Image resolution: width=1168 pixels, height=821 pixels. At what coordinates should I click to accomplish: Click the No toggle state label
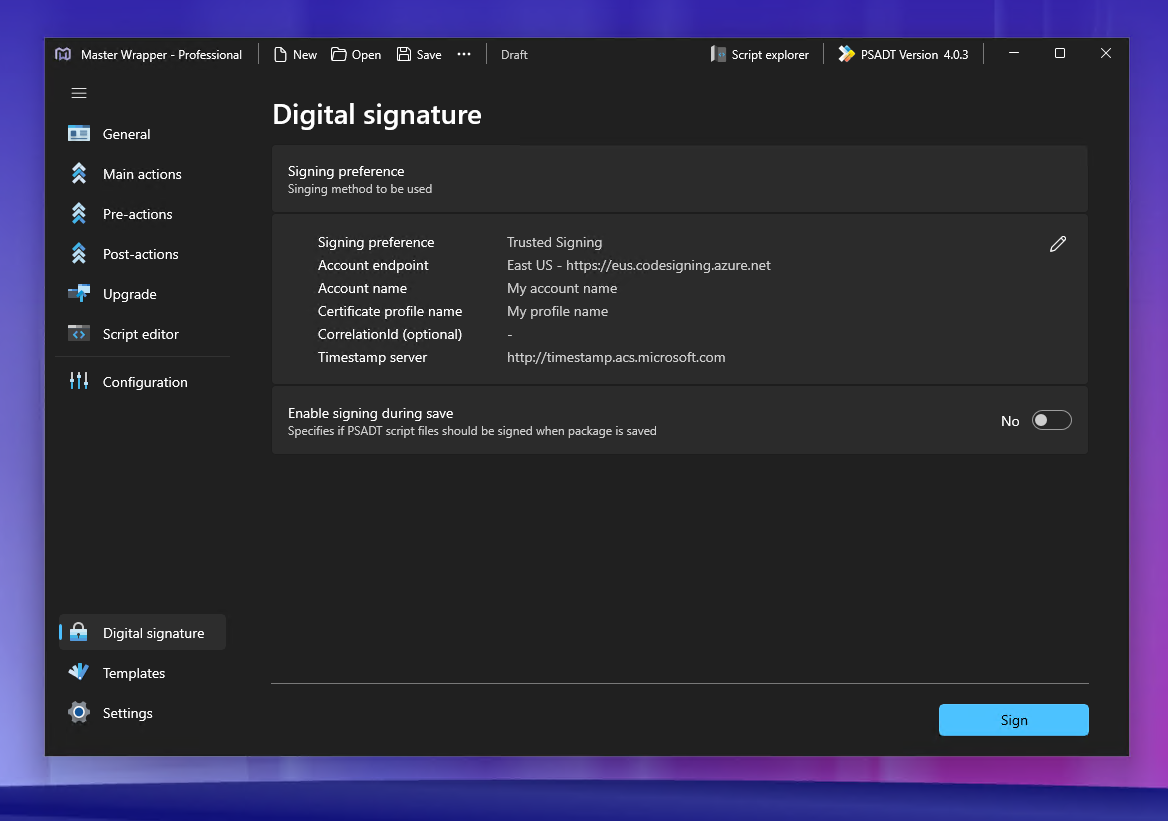(1010, 421)
